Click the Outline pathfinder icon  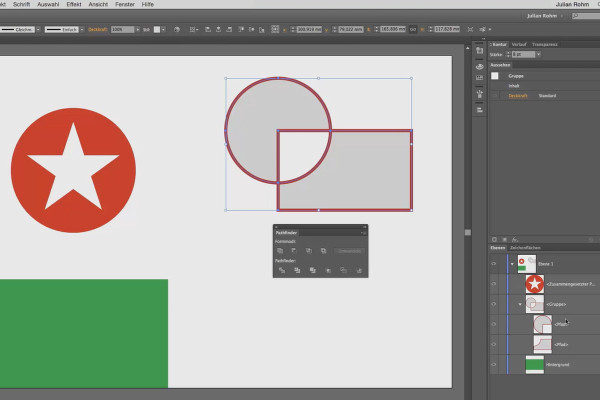coord(343,270)
